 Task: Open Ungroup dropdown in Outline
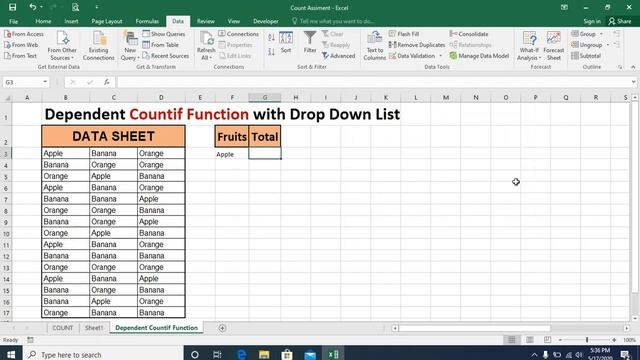point(608,45)
